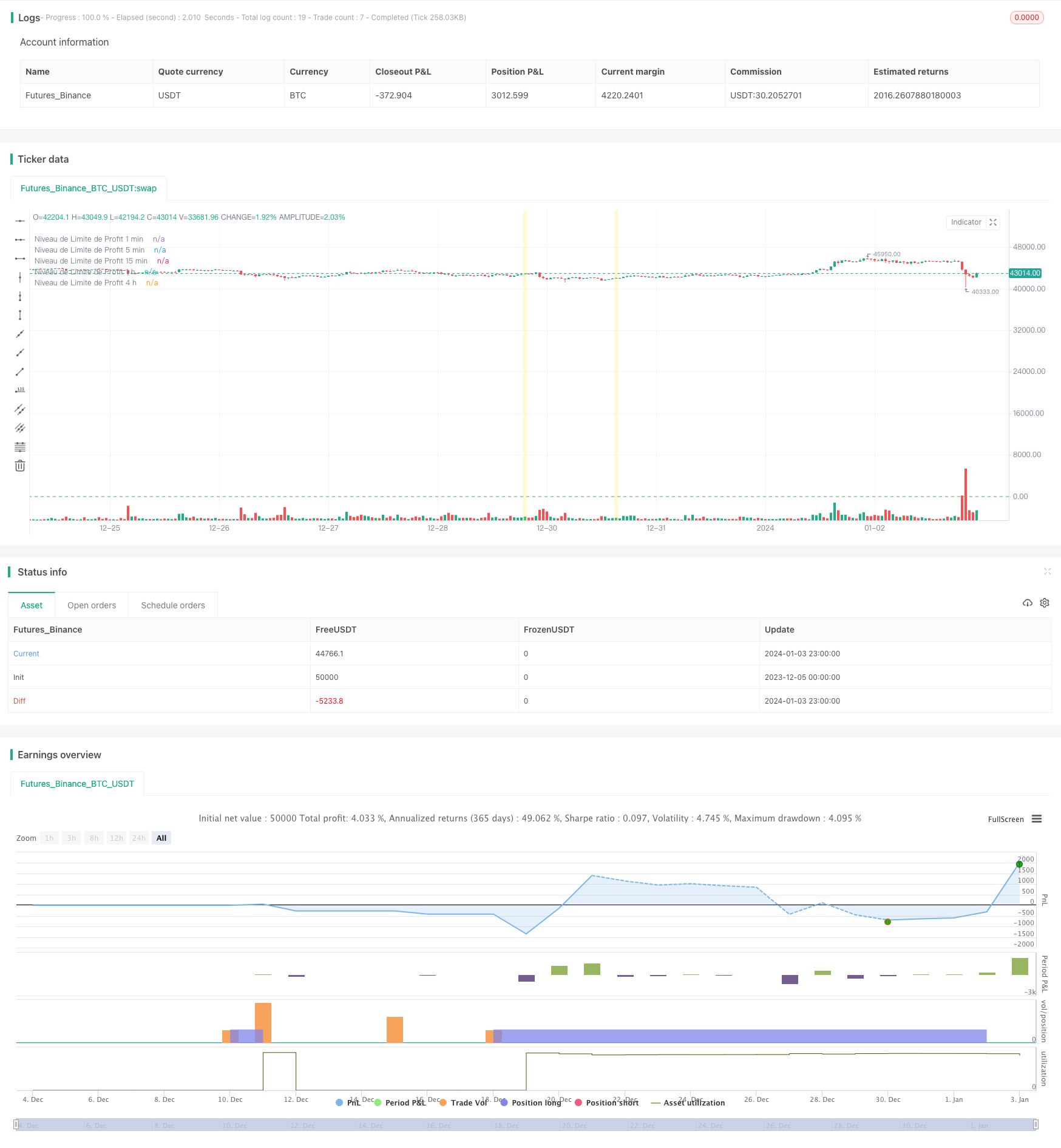Collapse the Status info panel
This screenshot has width=1061, height=1148.
1047,571
